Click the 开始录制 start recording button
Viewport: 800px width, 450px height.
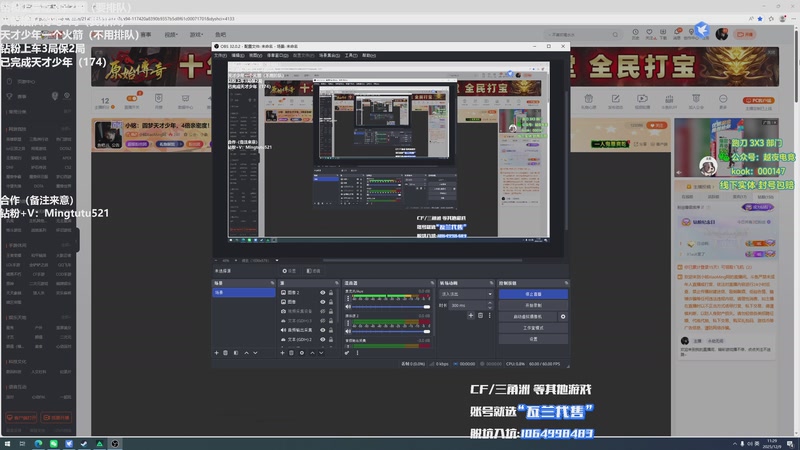tap(533, 305)
